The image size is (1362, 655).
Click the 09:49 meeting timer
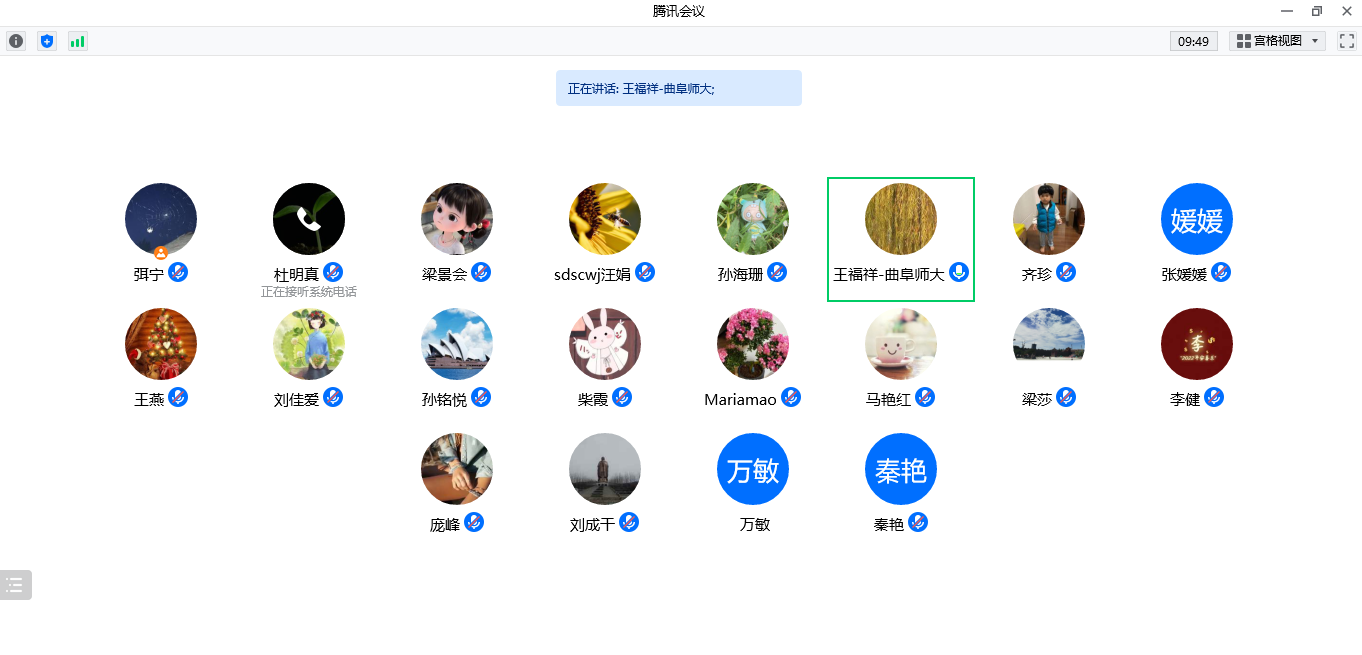(x=1194, y=41)
